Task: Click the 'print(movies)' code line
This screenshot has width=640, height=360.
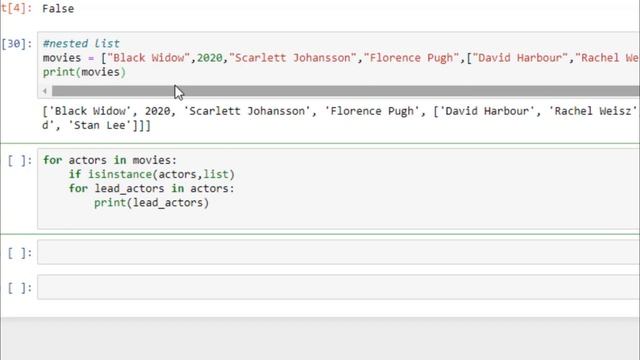Action: click(x=84, y=72)
